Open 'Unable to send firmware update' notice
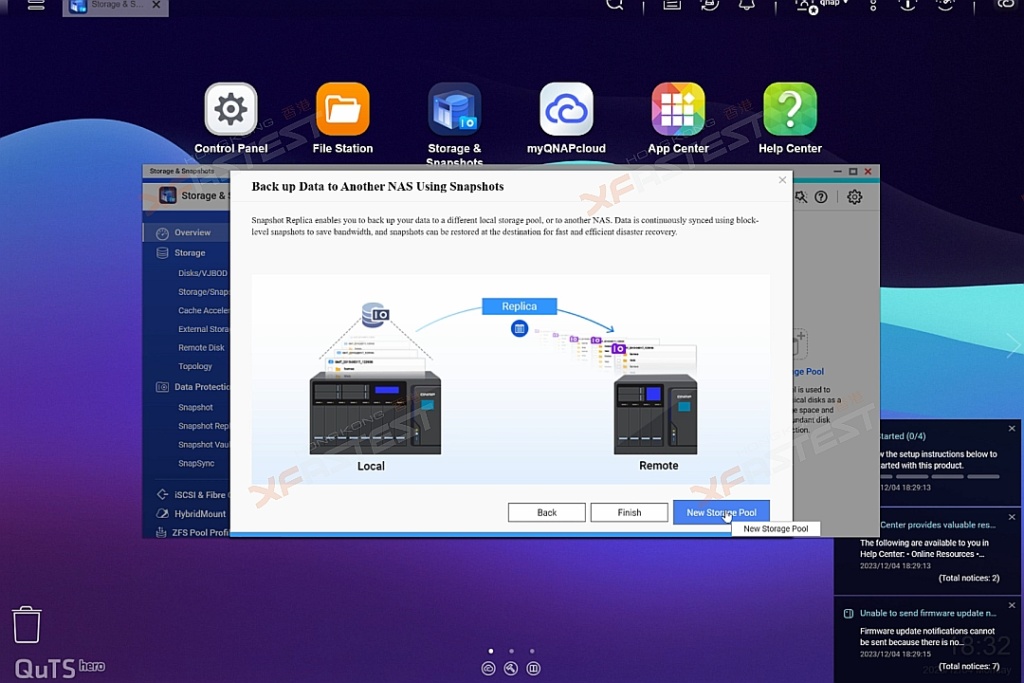 pyautogui.click(x=927, y=613)
